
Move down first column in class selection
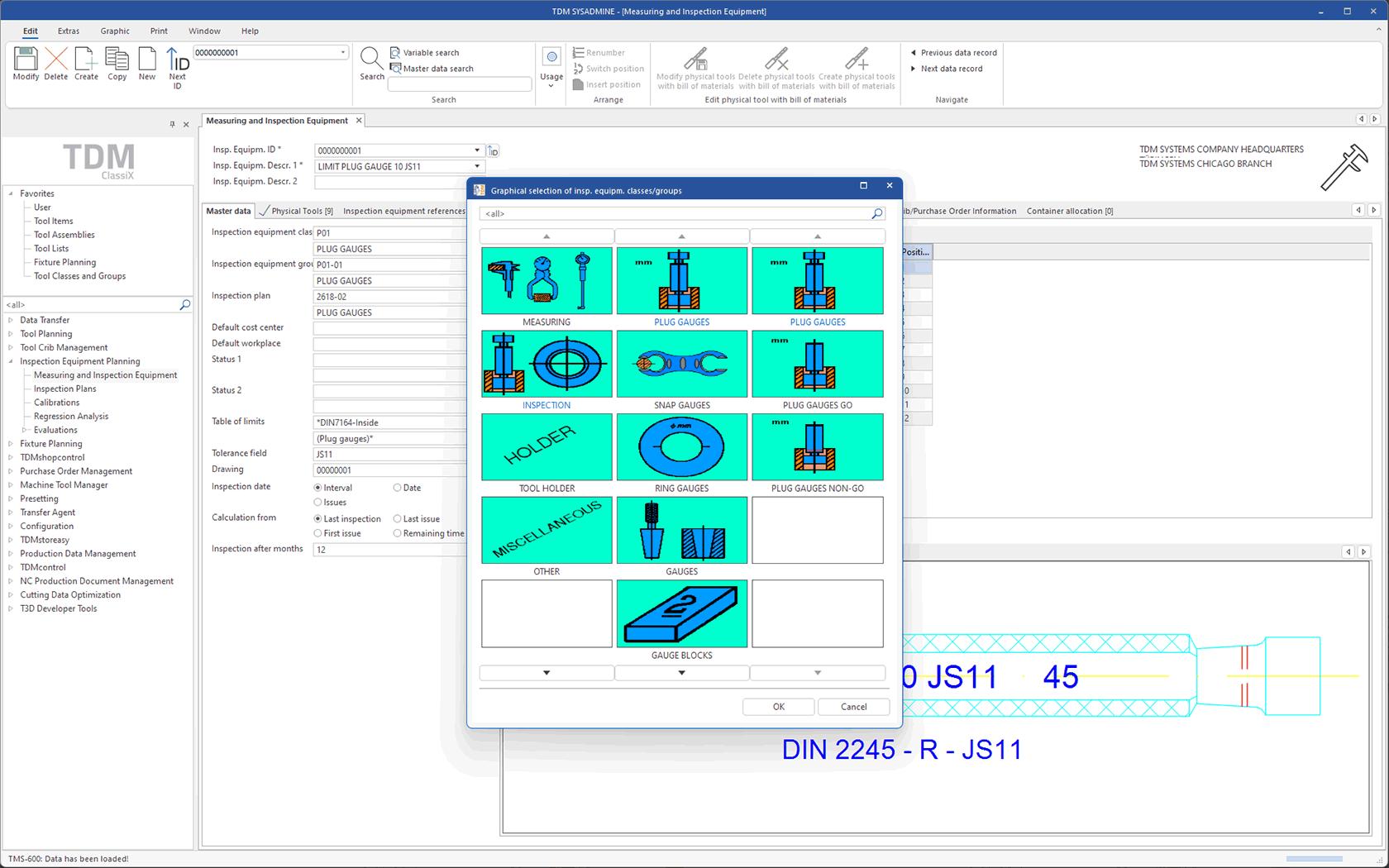pos(547,673)
